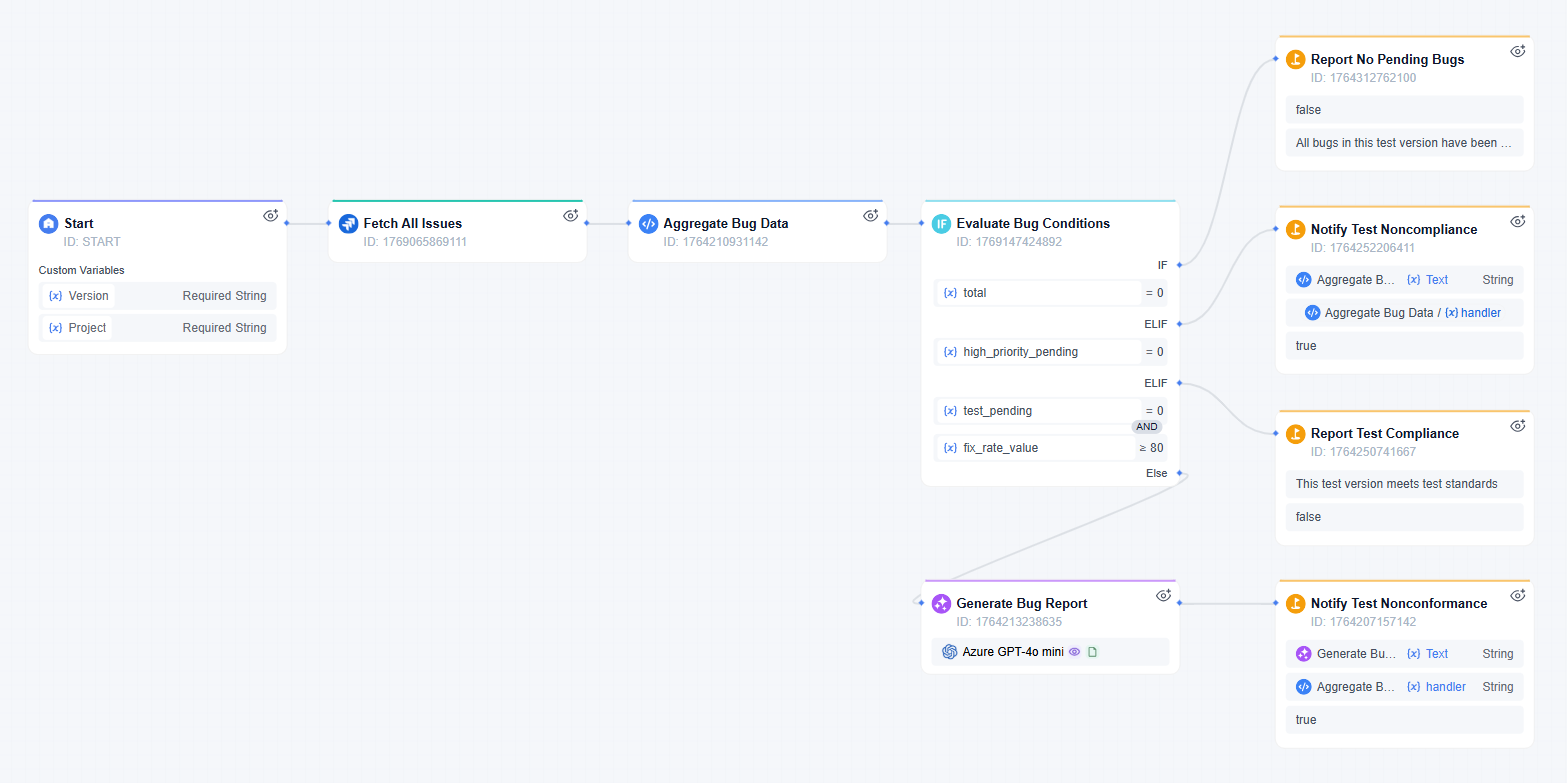Toggle the purple eye beside Azure GPT-4o mini
Image resolution: width=1567 pixels, height=783 pixels.
[x=1074, y=651]
